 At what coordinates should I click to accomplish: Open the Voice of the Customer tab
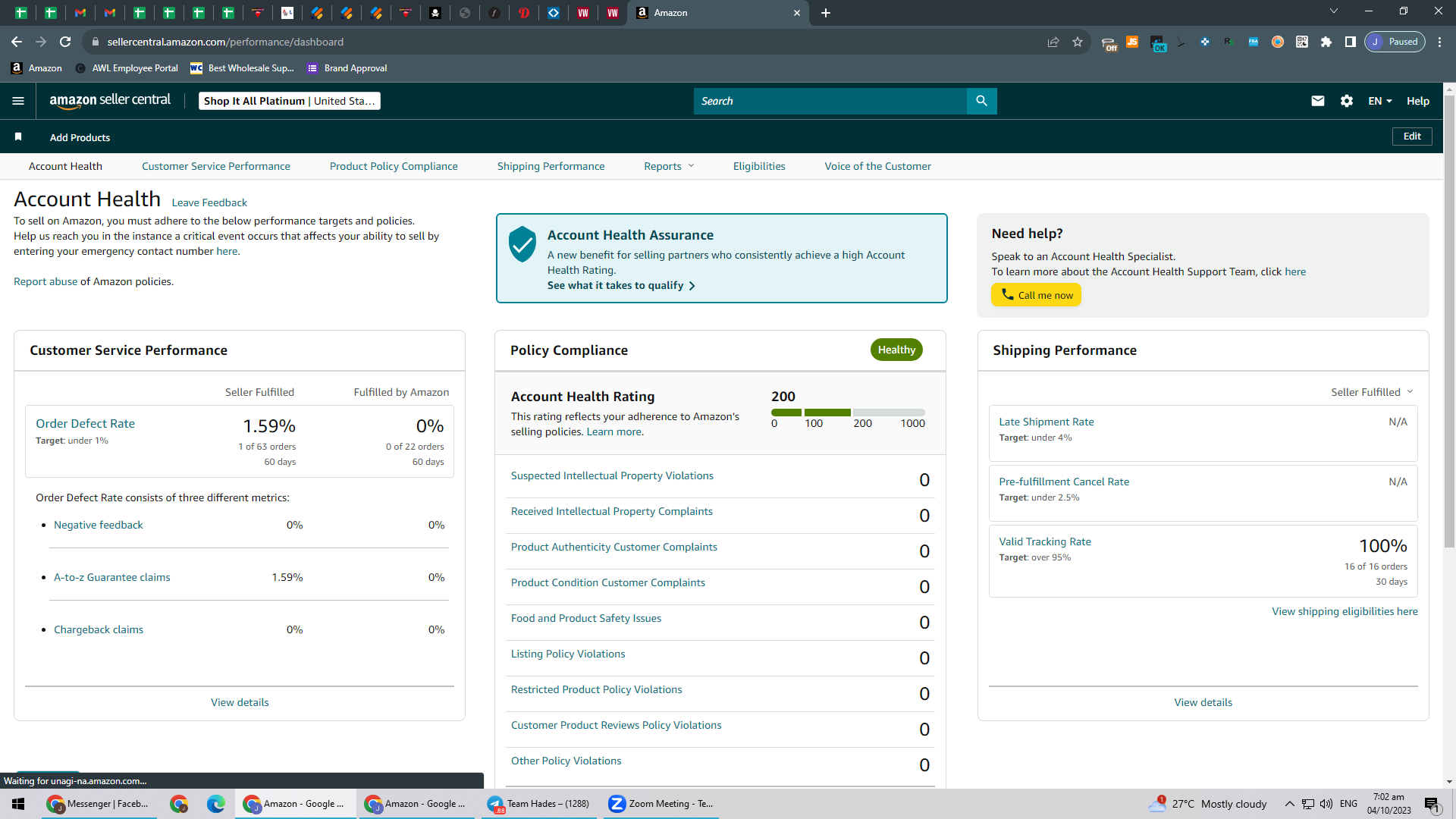878,166
